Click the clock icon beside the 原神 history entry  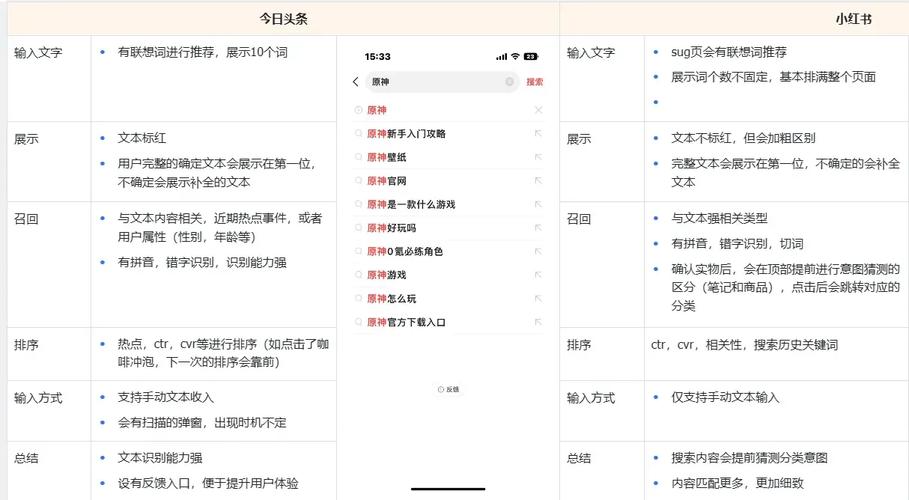[x=358, y=110]
